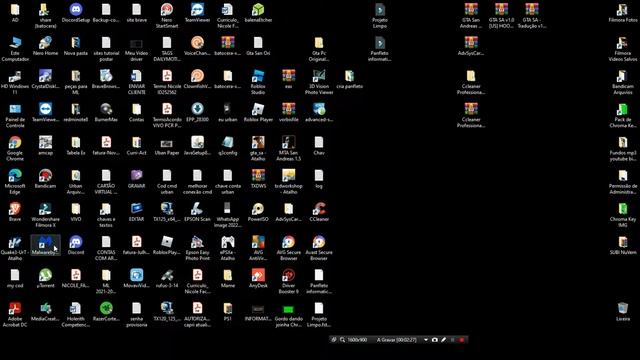Select the Ccleaner Professional folder icon
This screenshot has height=360, width=640.
click(471, 82)
